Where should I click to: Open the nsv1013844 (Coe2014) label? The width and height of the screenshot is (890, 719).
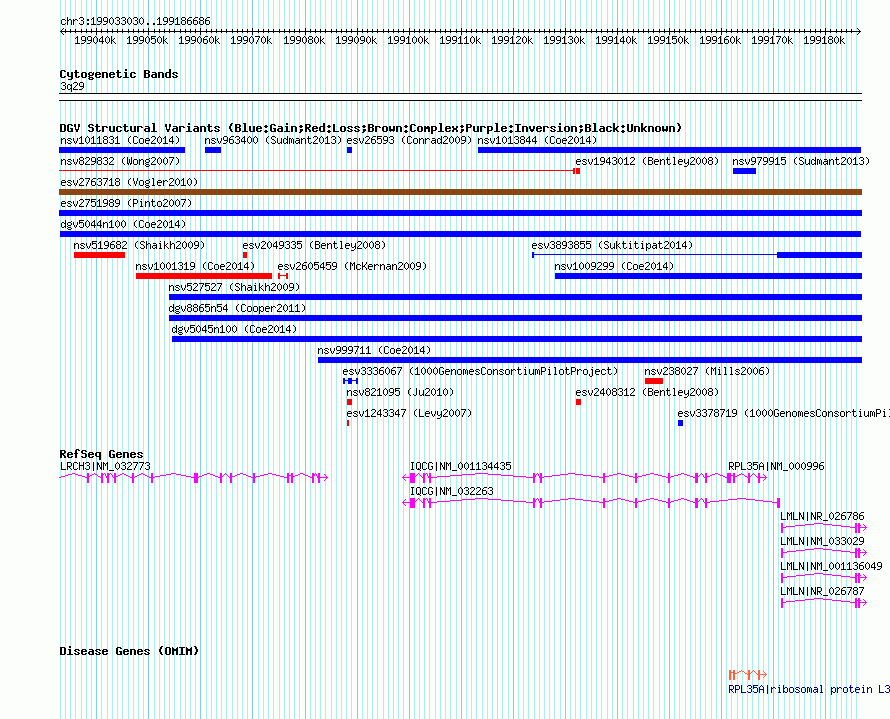pos(537,140)
